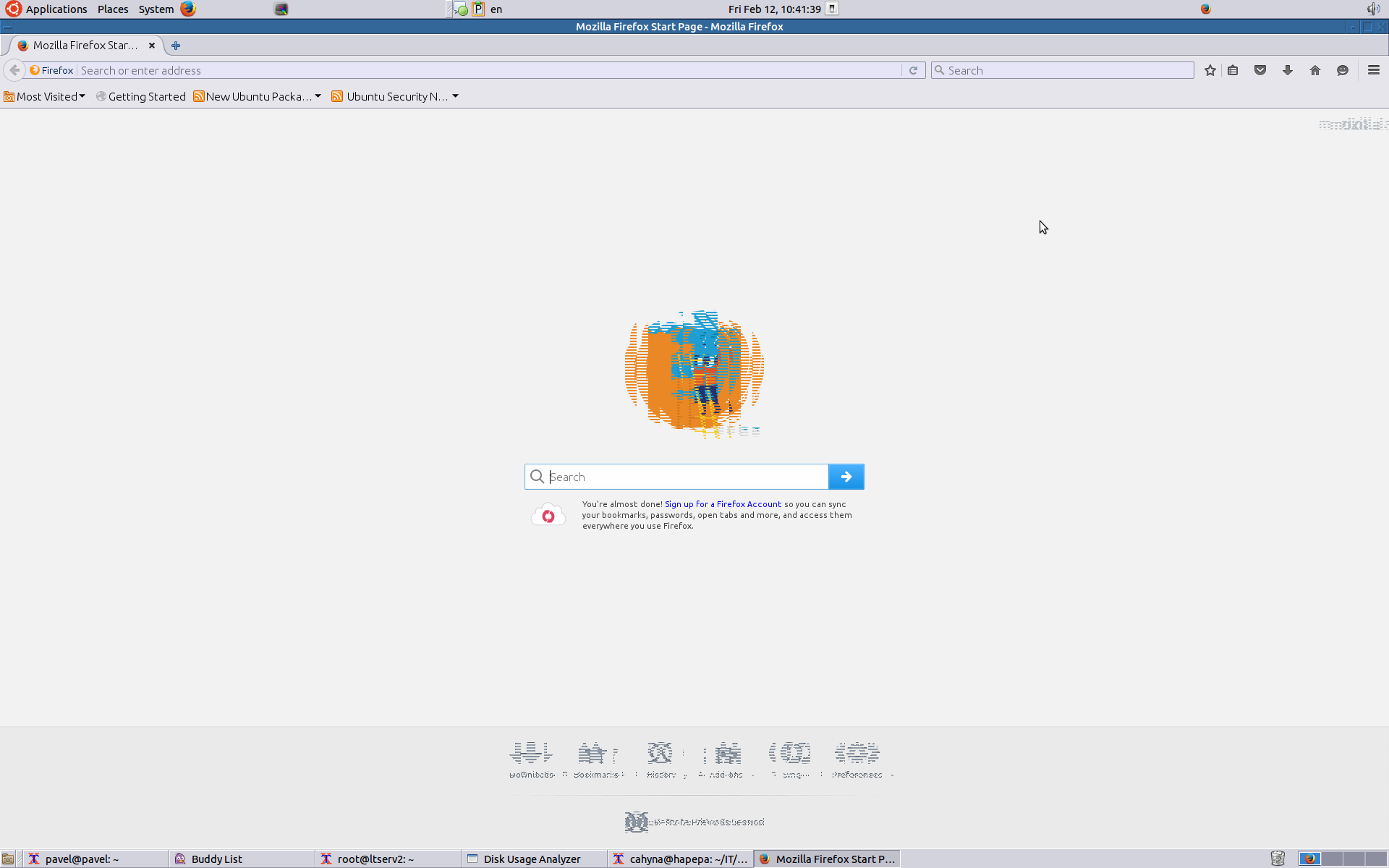Open a new tab with plus button
The height and width of the screenshot is (868, 1389).
pos(176,46)
